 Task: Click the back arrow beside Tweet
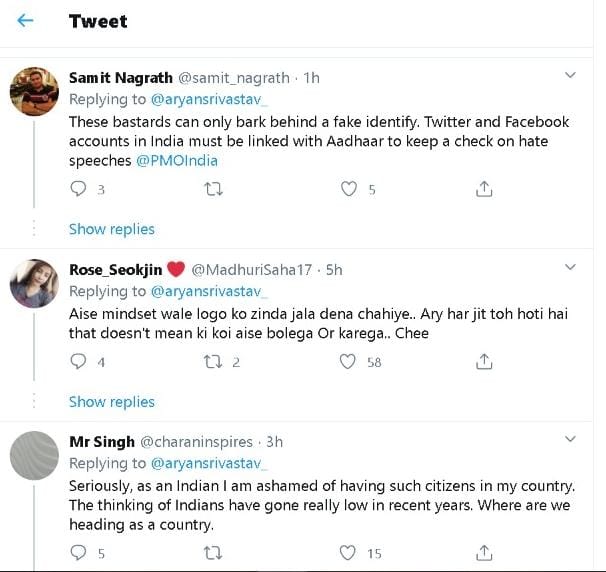(x=26, y=21)
